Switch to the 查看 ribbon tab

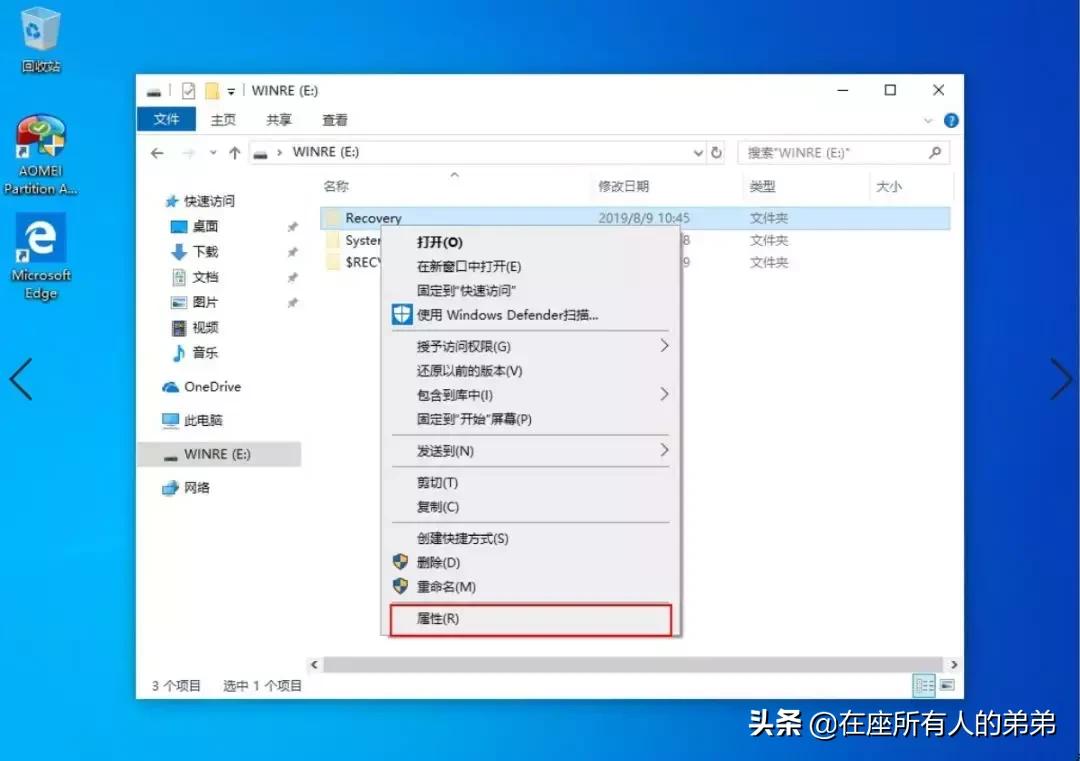point(334,120)
